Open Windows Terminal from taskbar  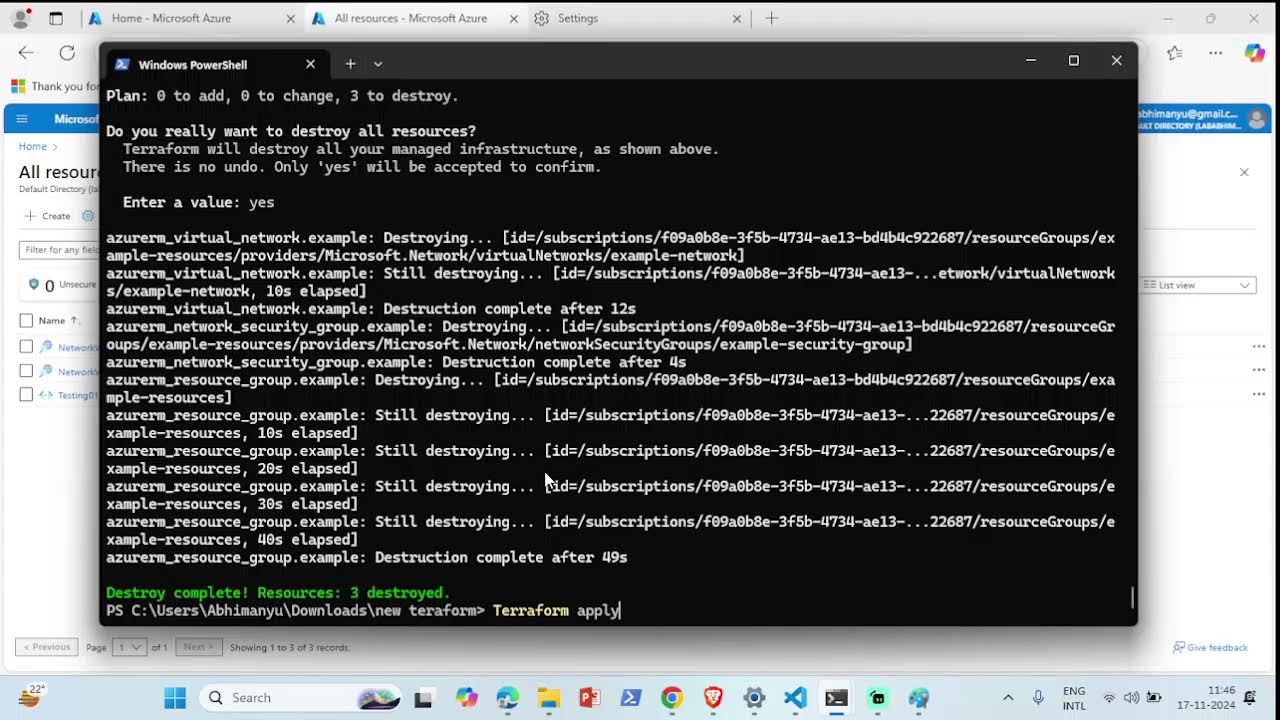point(837,698)
